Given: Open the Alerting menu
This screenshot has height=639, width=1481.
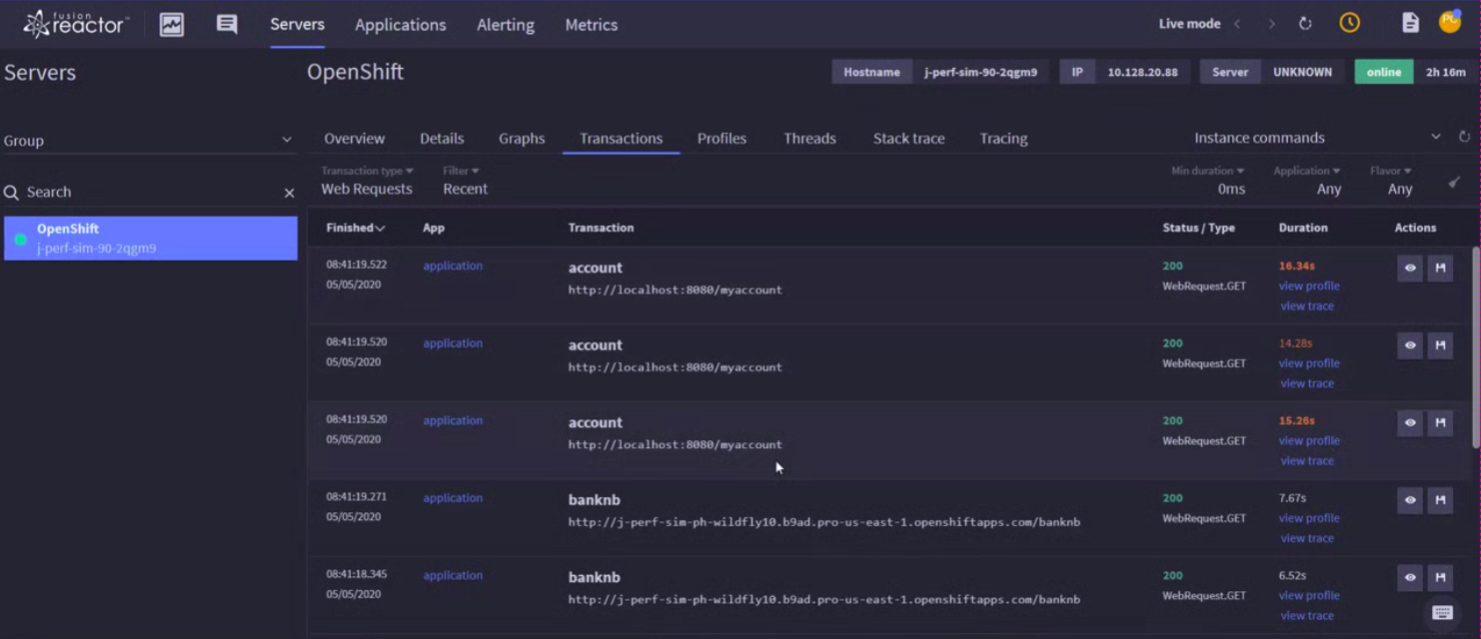Looking at the screenshot, I should [x=505, y=25].
